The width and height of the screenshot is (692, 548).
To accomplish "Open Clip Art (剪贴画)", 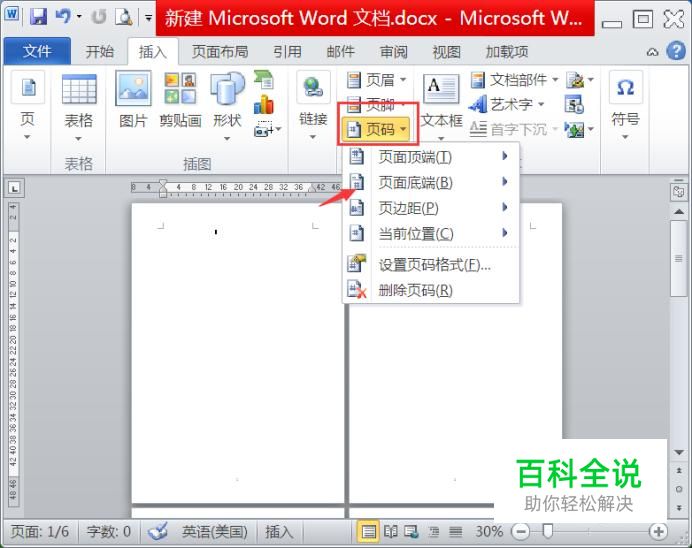I will point(180,100).
